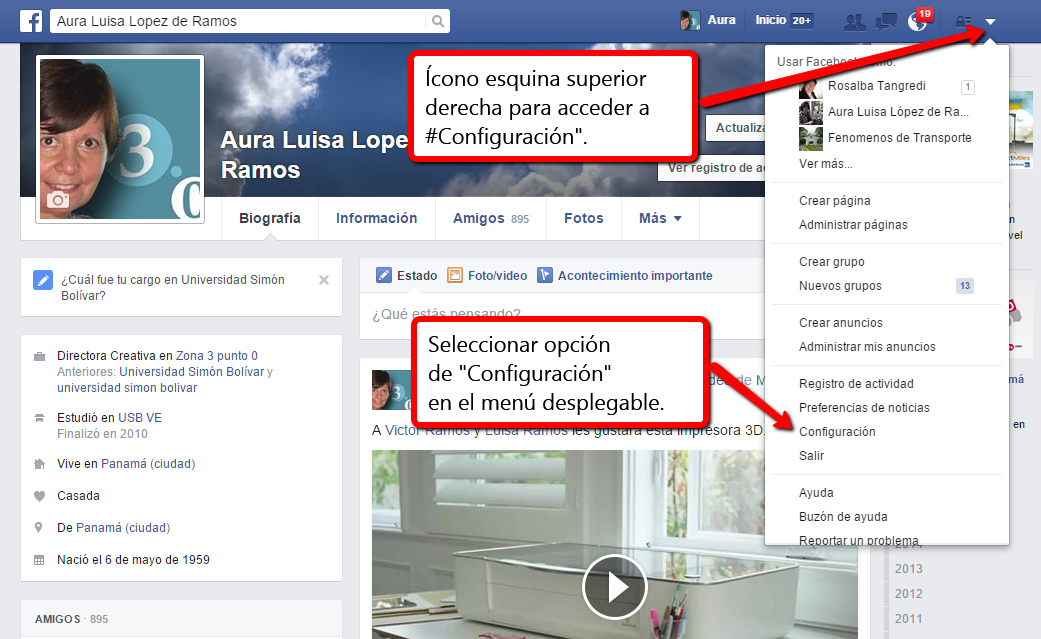This screenshot has width=1041, height=639.
Task: Jump to 2013 in timeline
Action: 908,569
